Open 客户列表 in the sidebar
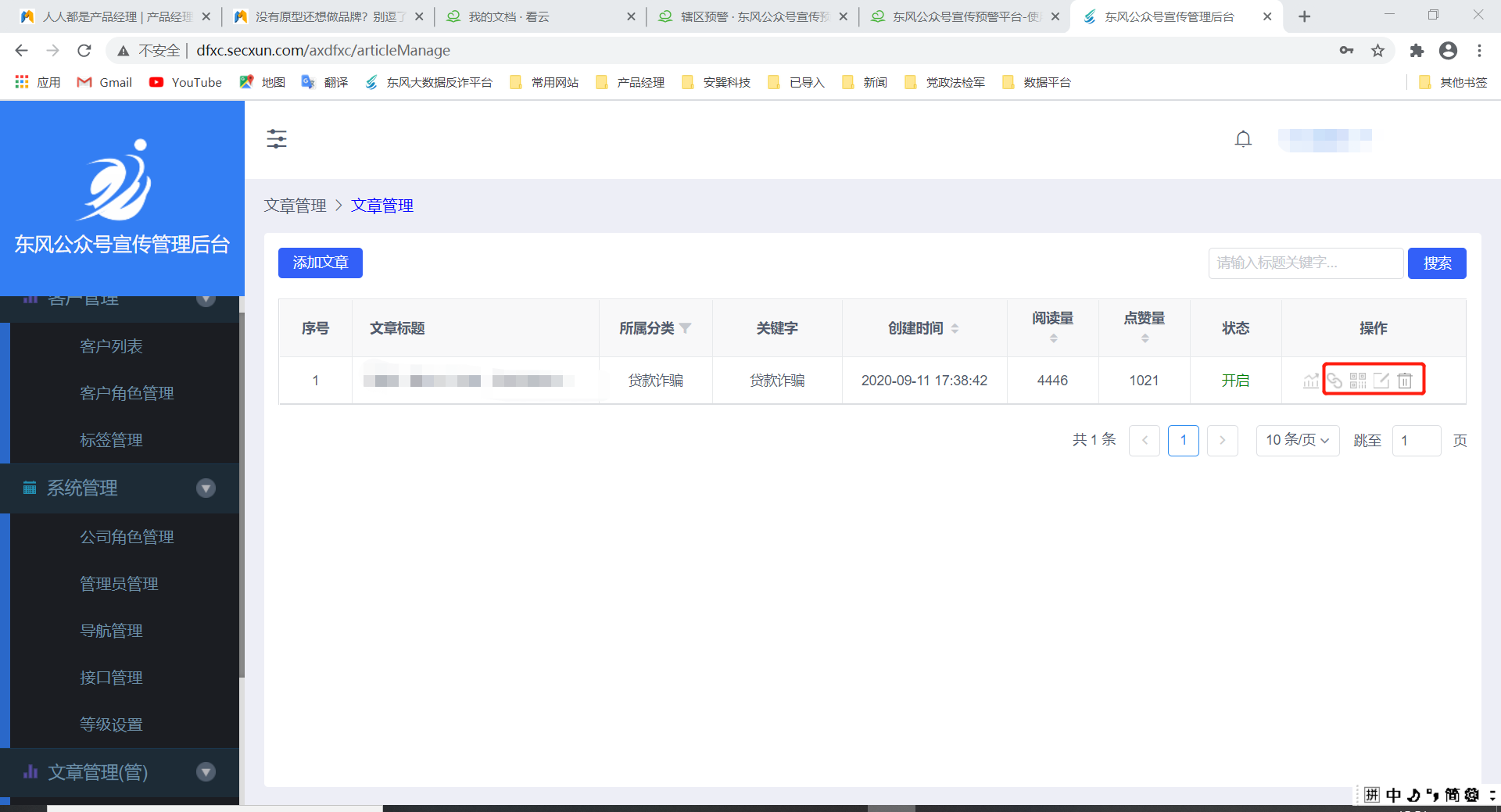The height and width of the screenshot is (812, 1501). [x=111, y=346]
